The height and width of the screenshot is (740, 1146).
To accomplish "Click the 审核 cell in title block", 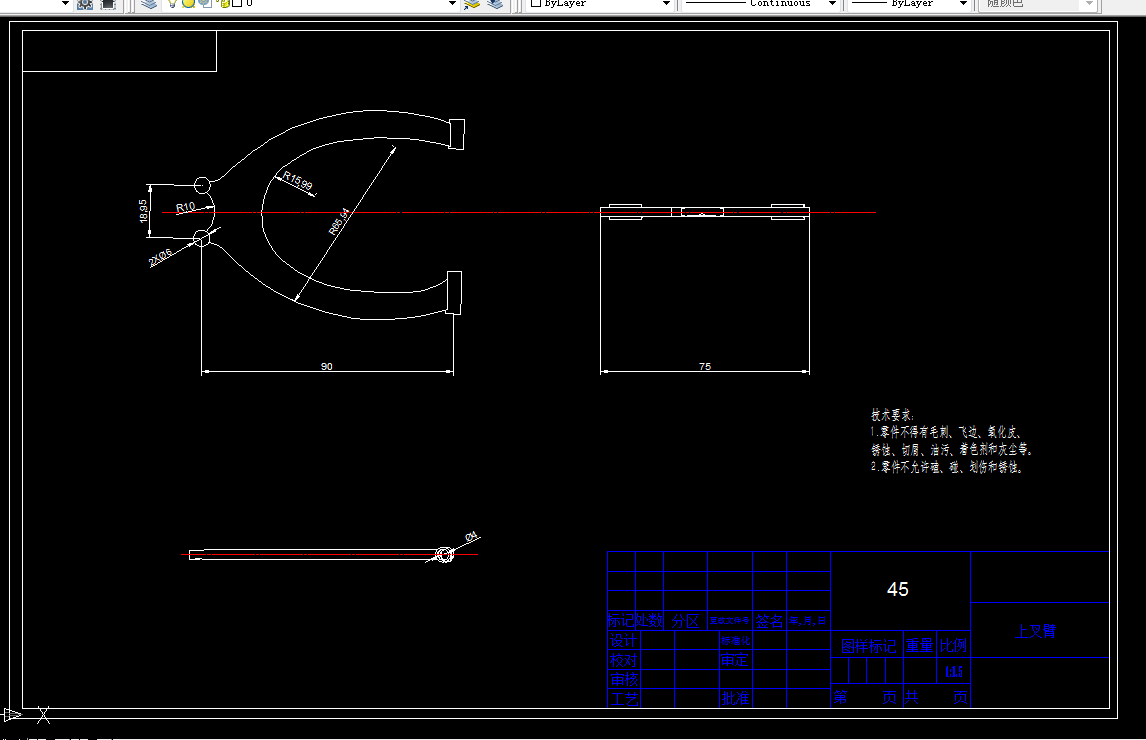I will click(x=623, y=679).
